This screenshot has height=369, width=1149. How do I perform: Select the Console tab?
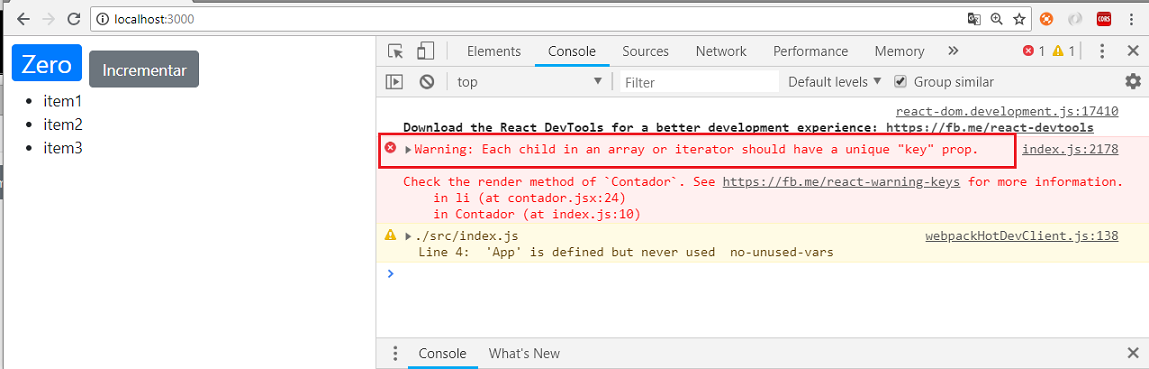[572, 51]
